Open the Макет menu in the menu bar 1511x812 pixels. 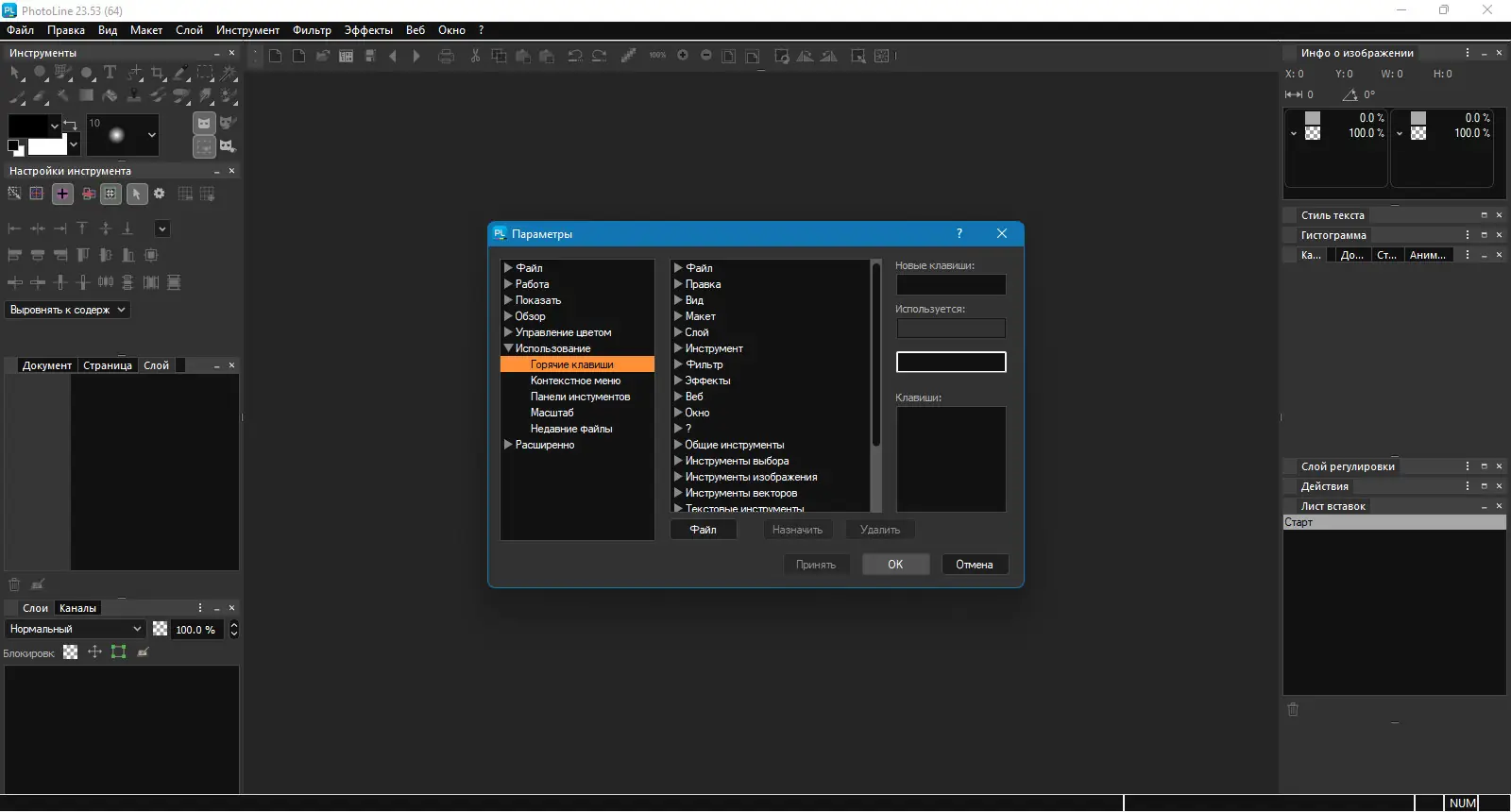146,30
